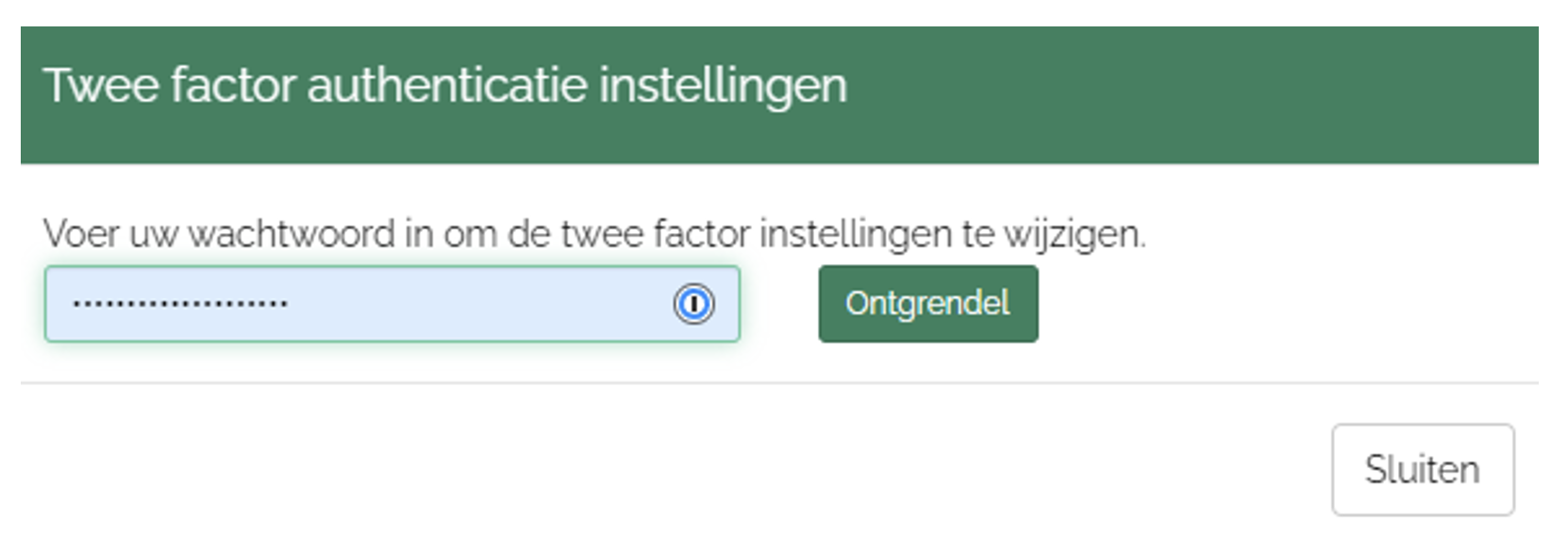
Task: Click 'instellingen' in the dialog title
Action: [x=723, y=85]
